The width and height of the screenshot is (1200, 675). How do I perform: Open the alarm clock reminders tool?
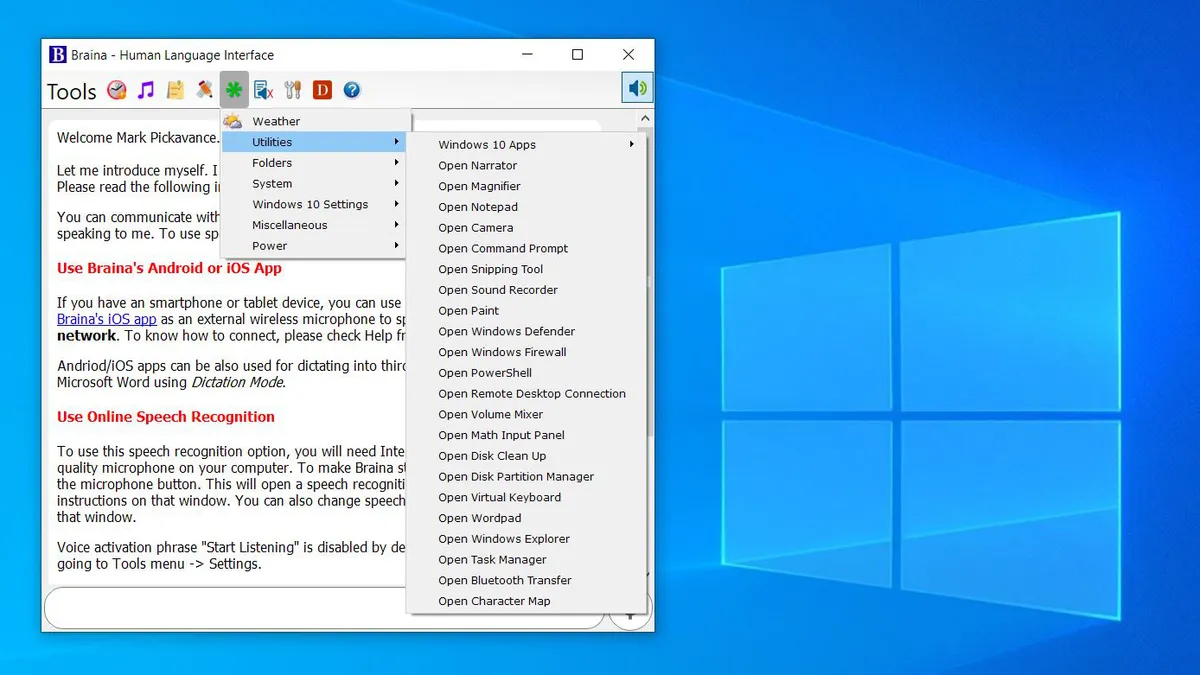(x=117, y=90)
